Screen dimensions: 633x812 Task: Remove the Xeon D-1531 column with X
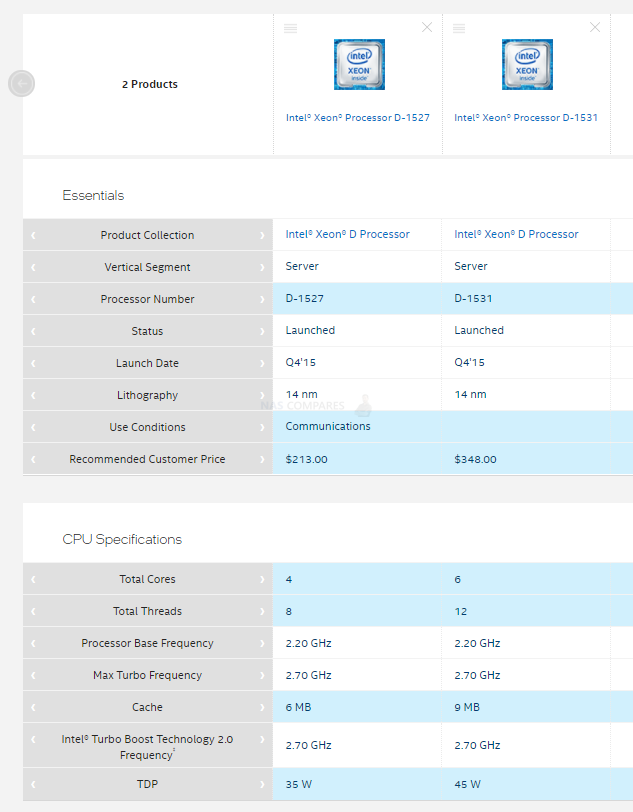click(595, 27)
